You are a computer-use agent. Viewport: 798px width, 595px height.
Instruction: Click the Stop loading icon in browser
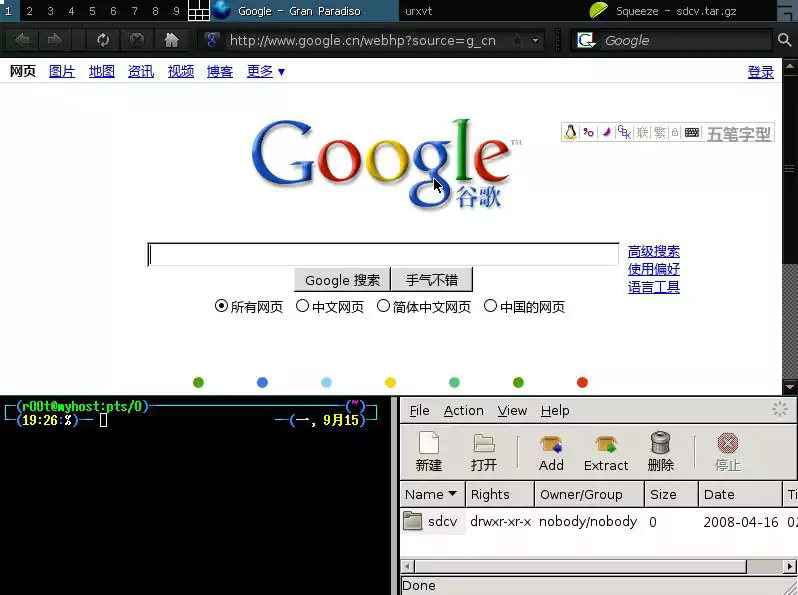[x=137, y=40]
